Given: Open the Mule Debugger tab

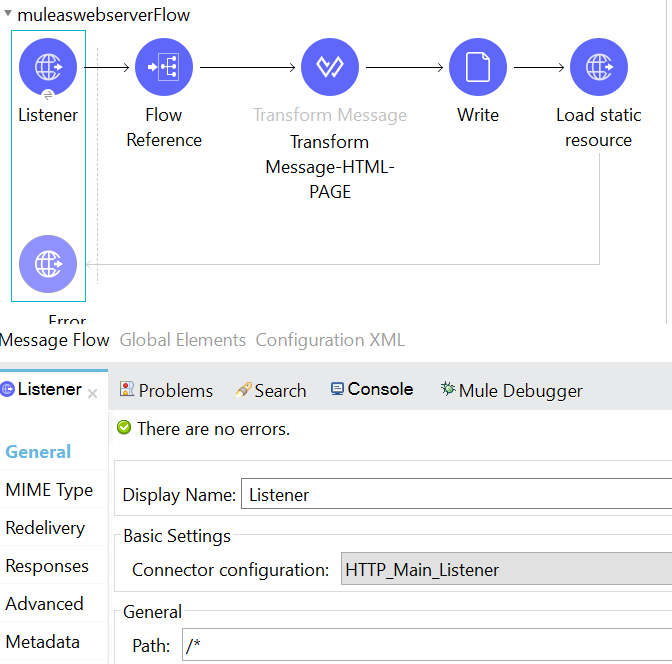Looking at the screenshot, I should click(511, 390).
